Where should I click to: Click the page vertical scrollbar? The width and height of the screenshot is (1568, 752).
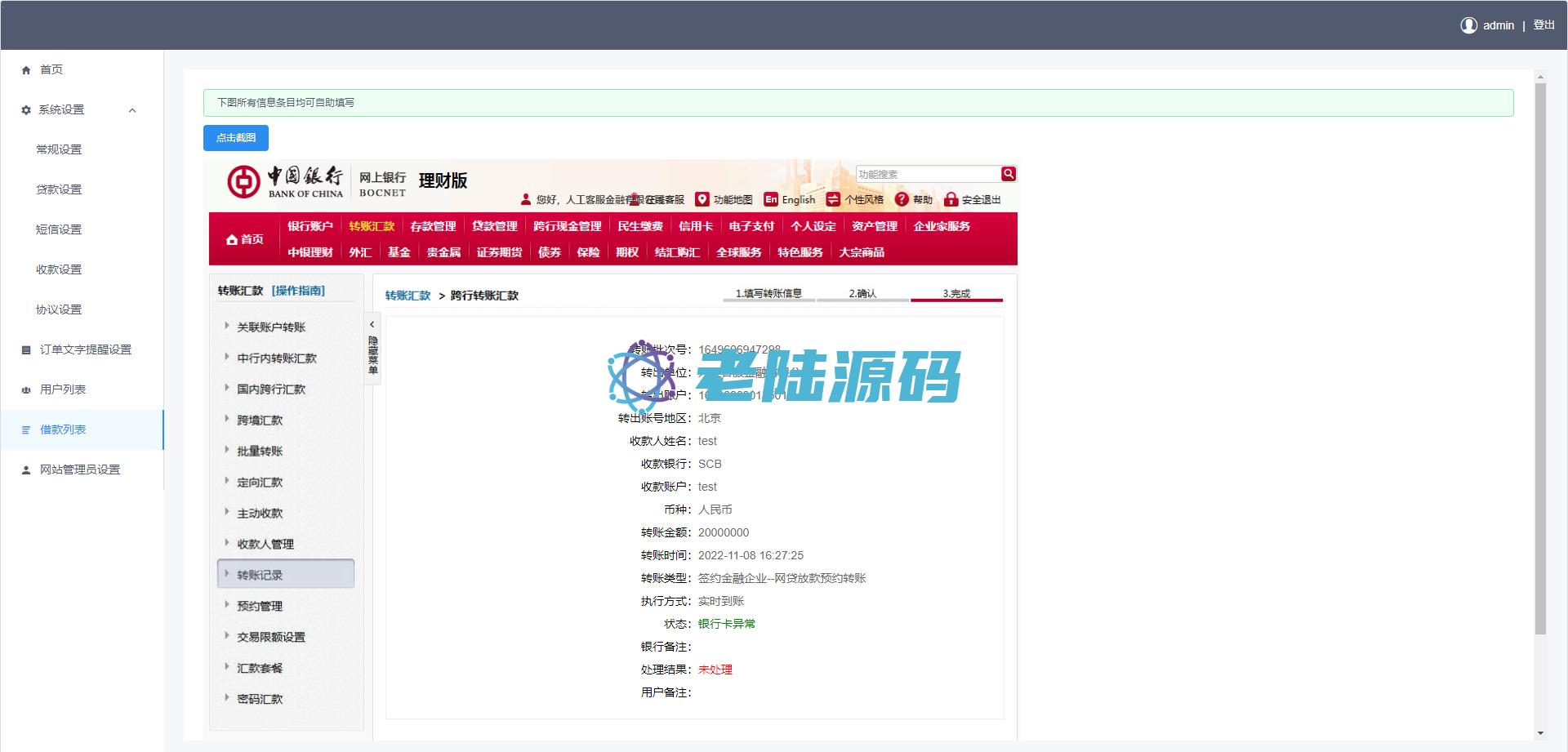pos(1540,359)
